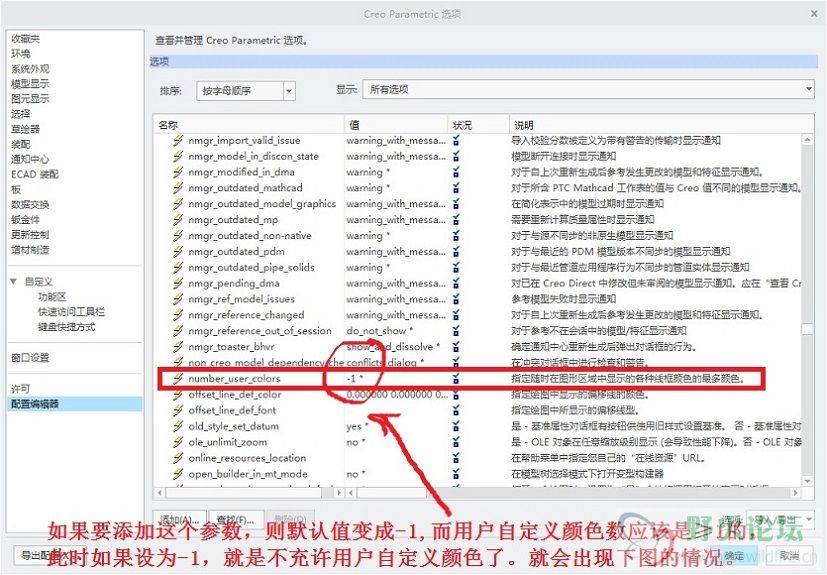827x575 pixels.
Task: Select 键盘快捷方式 under 自定义
Action: click(66, 327)
